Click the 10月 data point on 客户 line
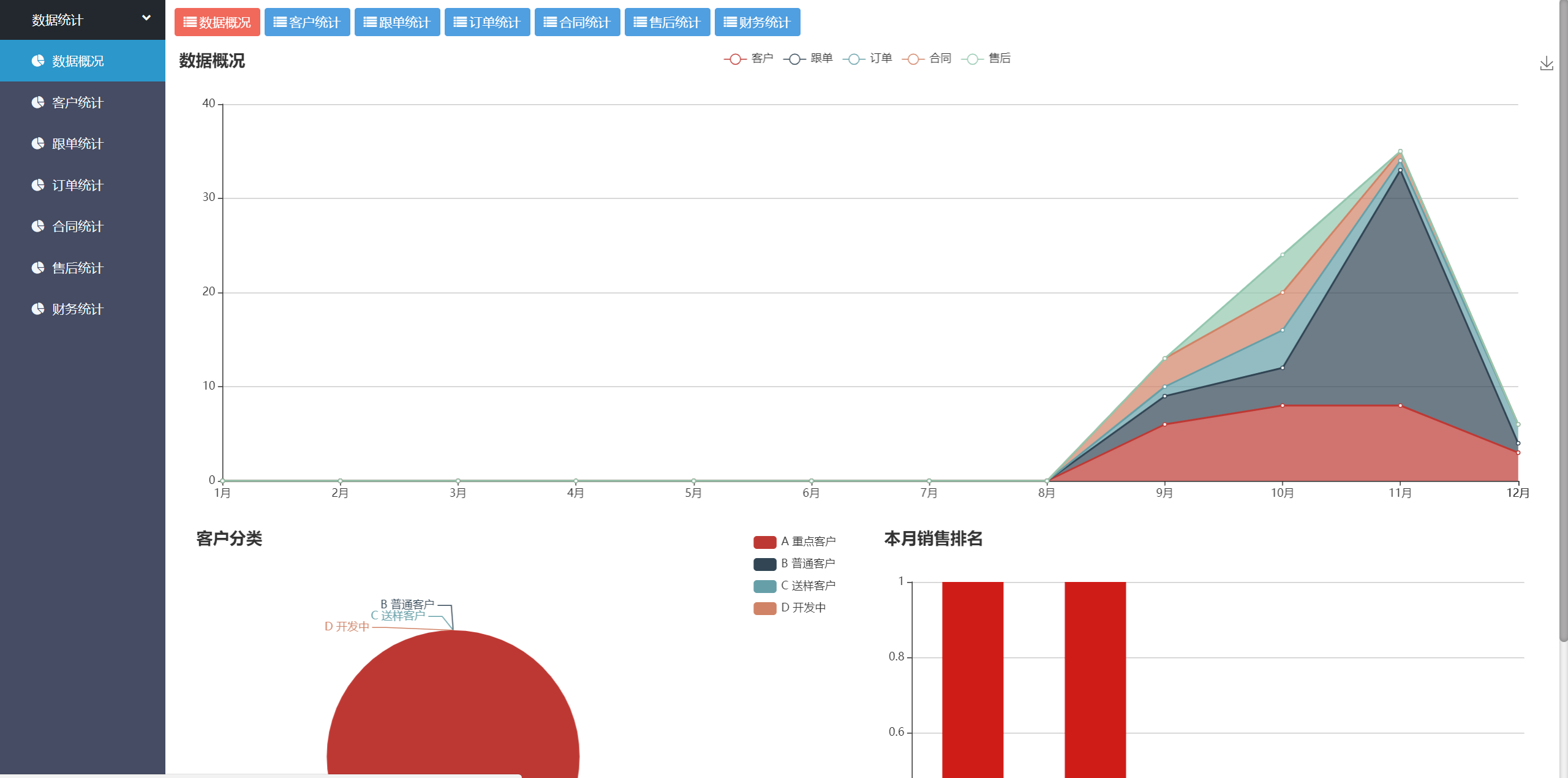The width and height of the screenshot is (1568, 778). [1283, 406]
